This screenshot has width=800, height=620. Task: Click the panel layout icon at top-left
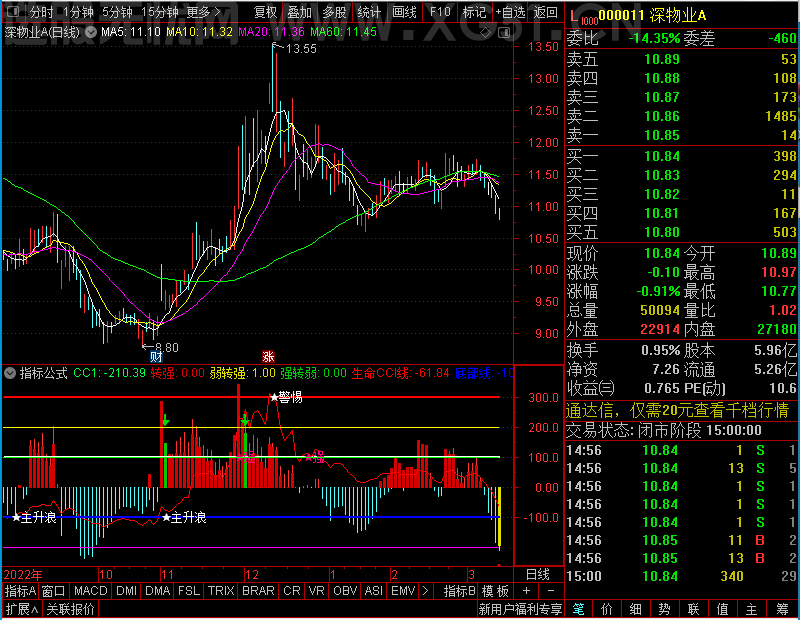click(x=13, y=11)
